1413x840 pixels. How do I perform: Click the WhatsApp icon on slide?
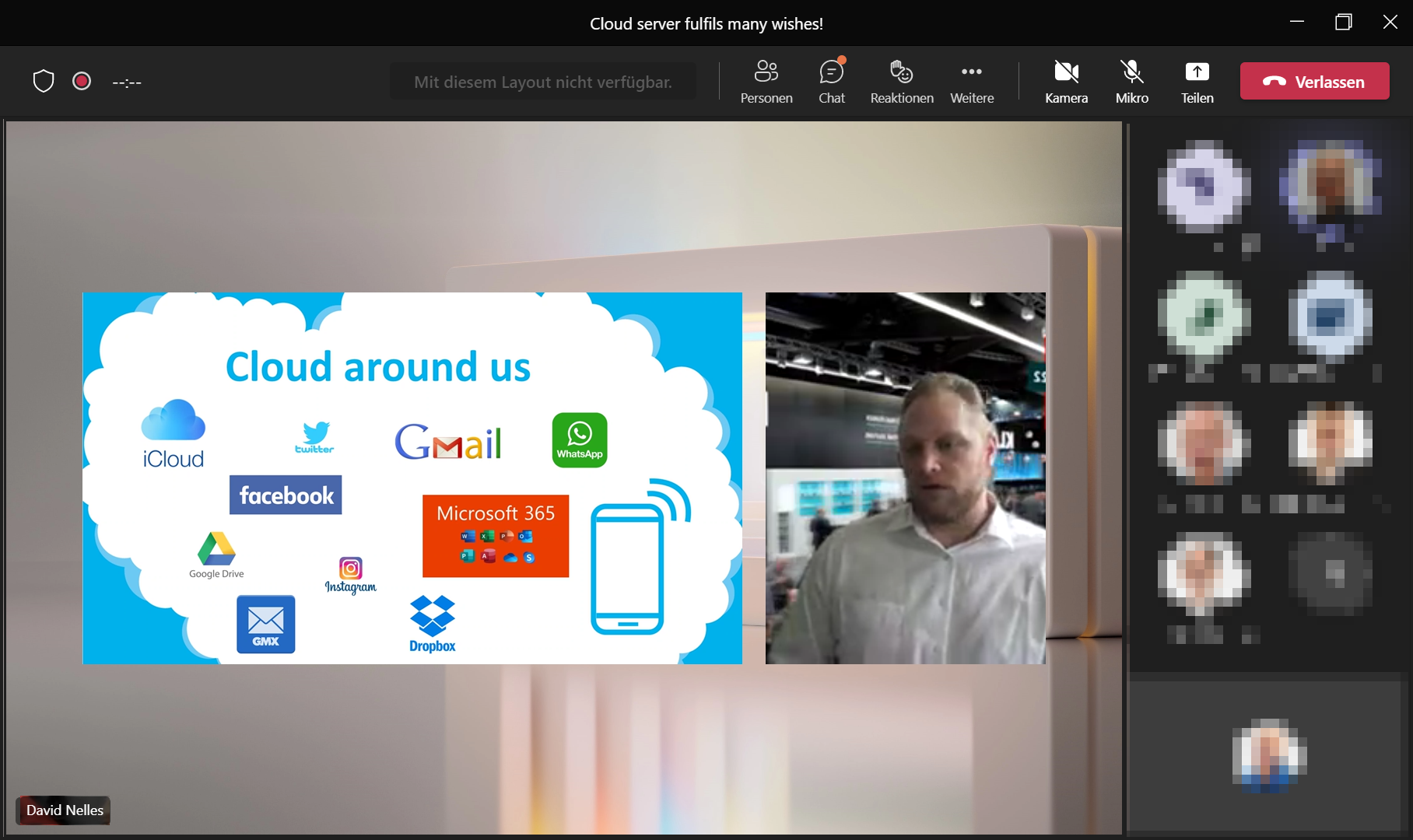tap(580, 440)
